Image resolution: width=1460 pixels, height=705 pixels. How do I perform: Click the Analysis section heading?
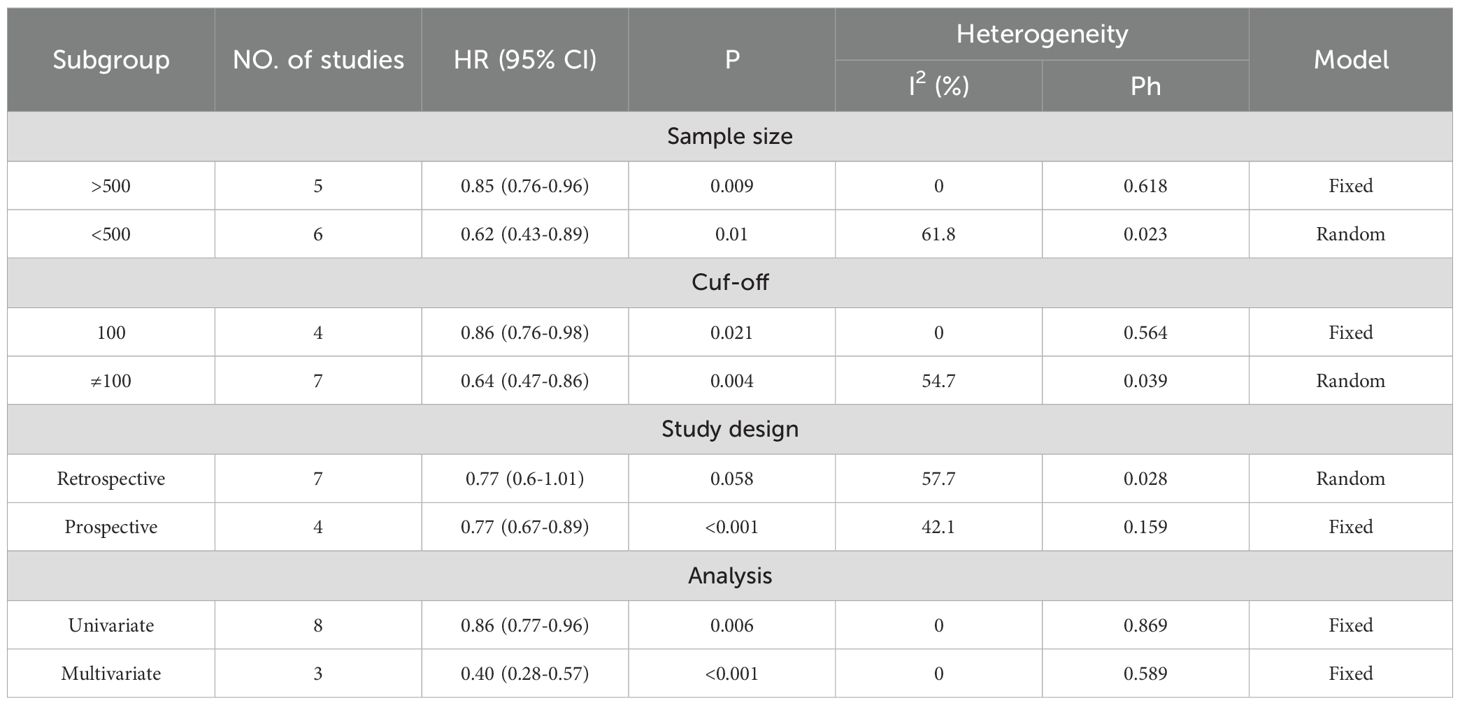(x=730, y=576)
